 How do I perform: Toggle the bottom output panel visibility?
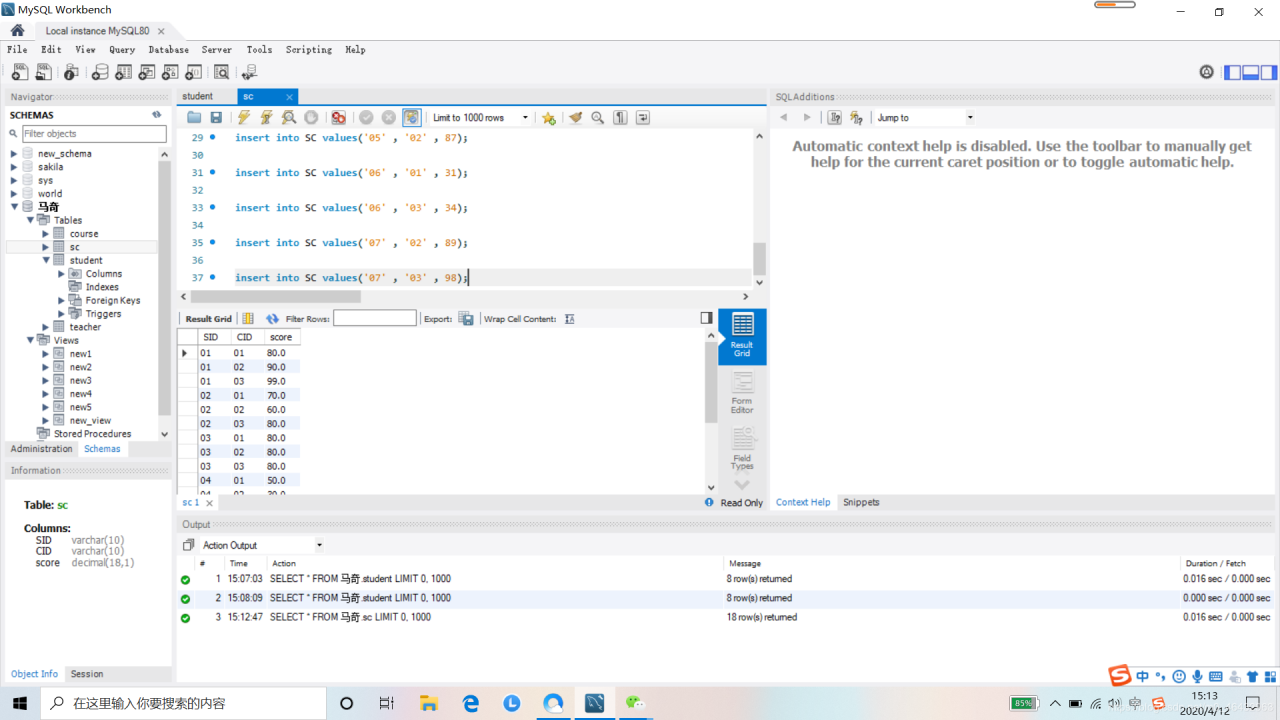[1251, 72]
